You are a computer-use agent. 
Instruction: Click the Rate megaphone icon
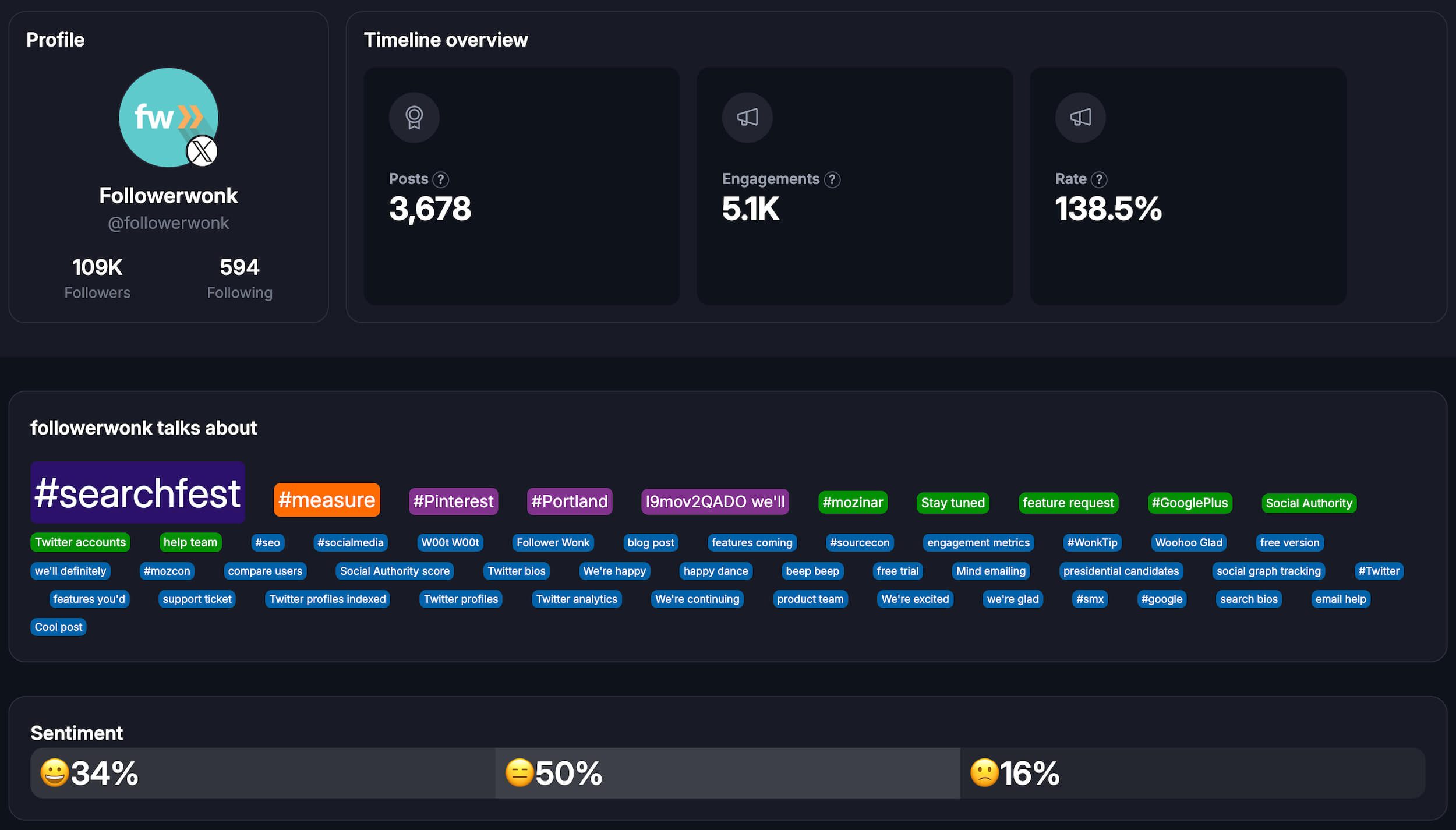(1080, 118)
